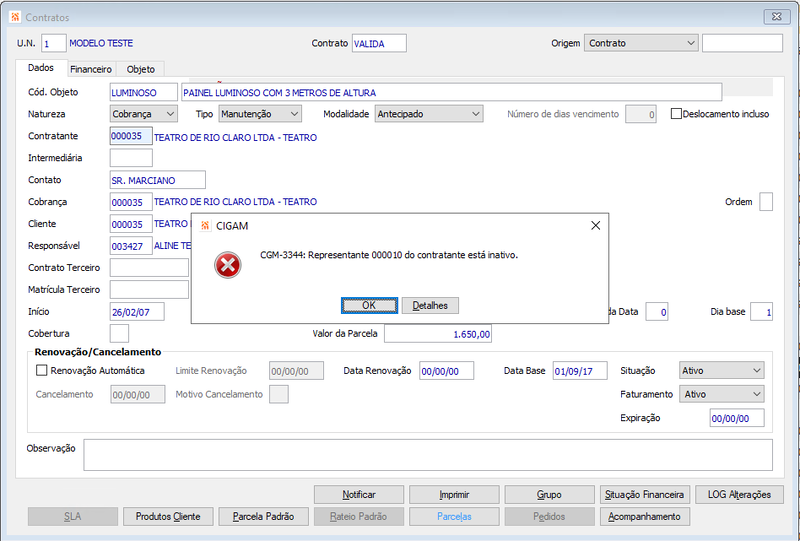
Task: Expand the Origem dropdown
Action: (641, 43)
